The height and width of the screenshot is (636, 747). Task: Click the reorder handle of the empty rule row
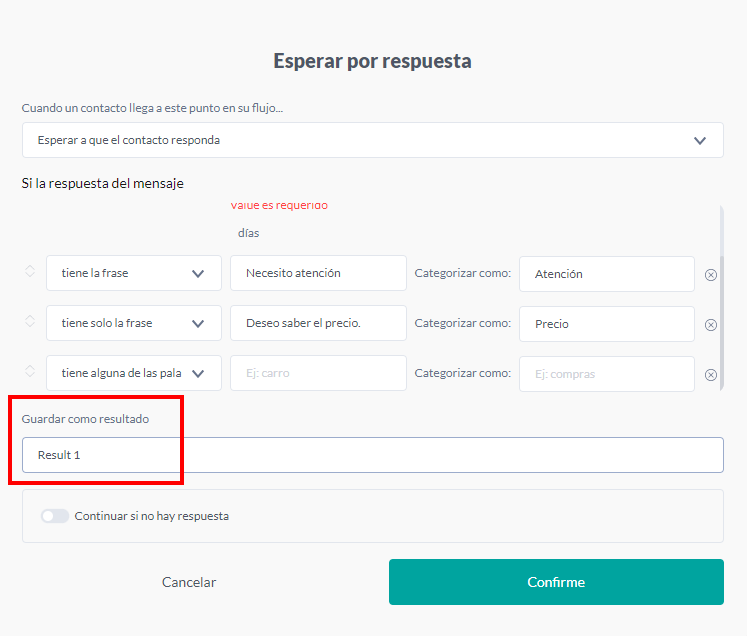[x=30, y=372]
